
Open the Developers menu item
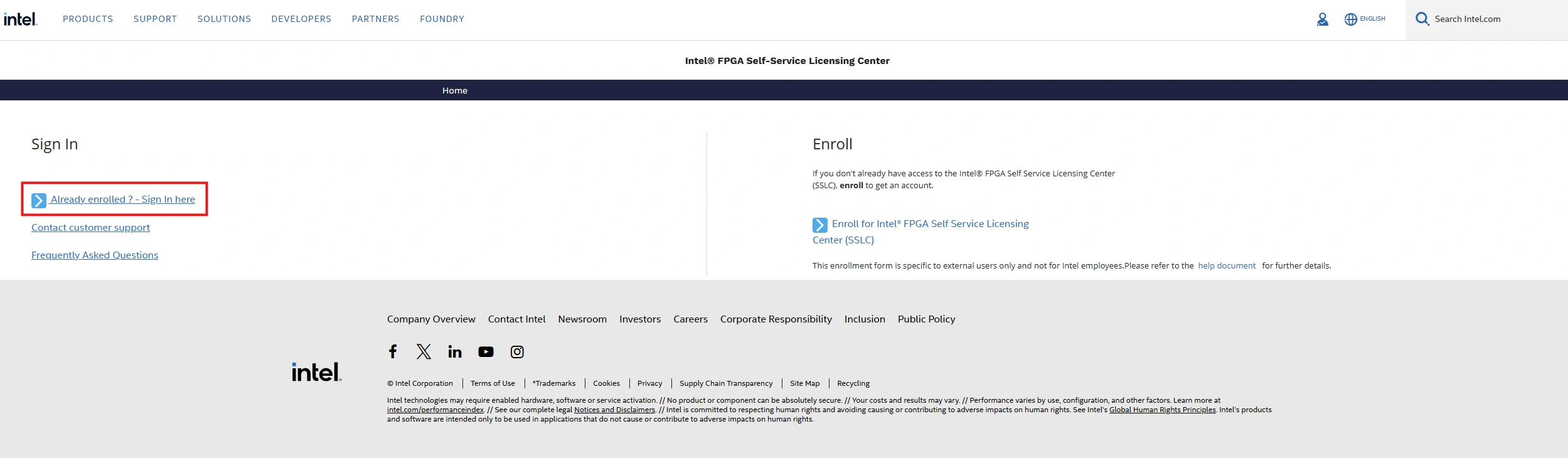pyautogui.click(x=301, y=19)
